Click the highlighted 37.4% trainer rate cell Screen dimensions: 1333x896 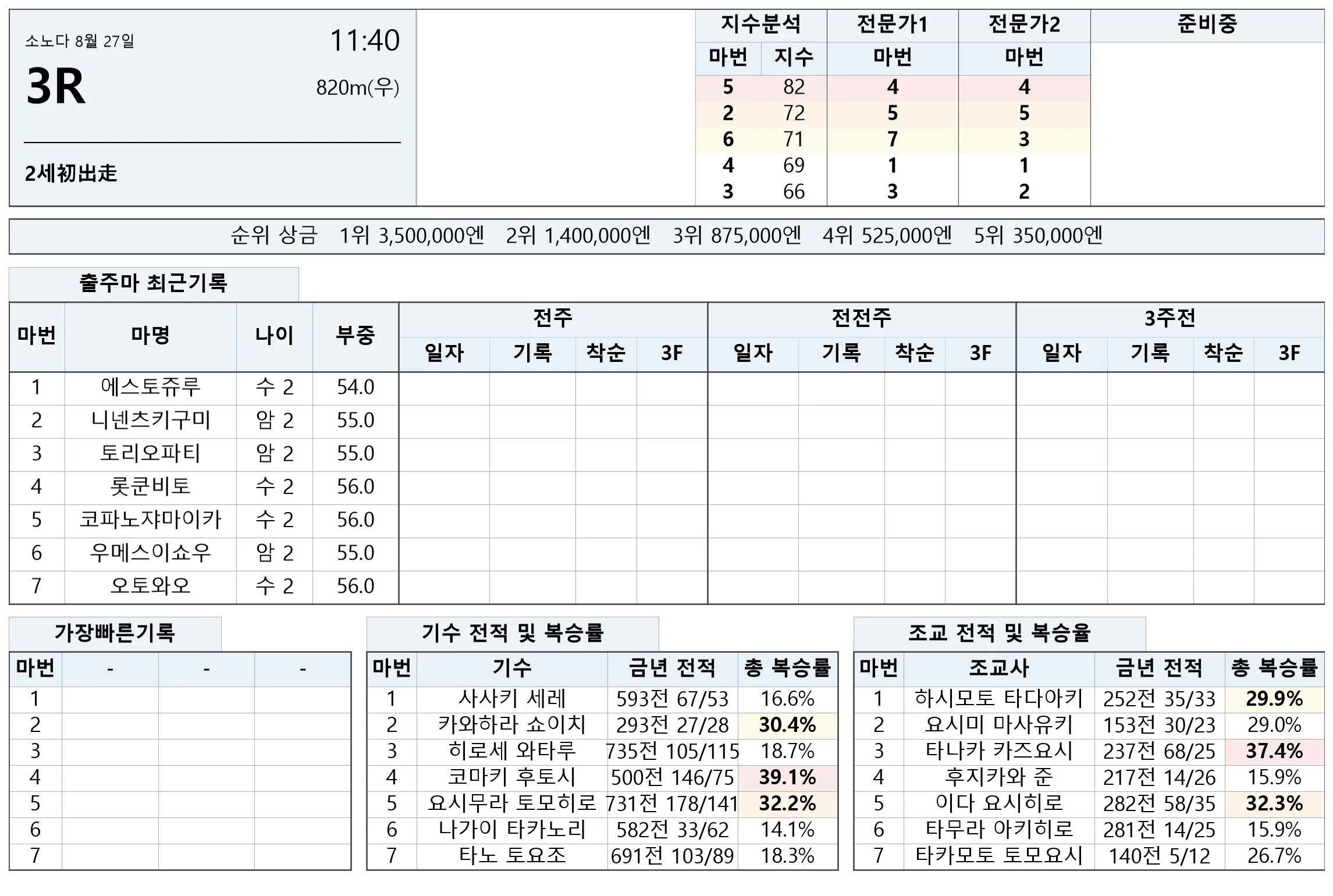click(x=1274, y=752)
